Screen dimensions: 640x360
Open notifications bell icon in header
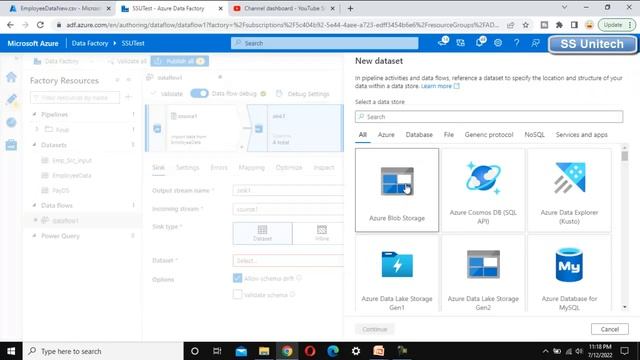[480, 42]
